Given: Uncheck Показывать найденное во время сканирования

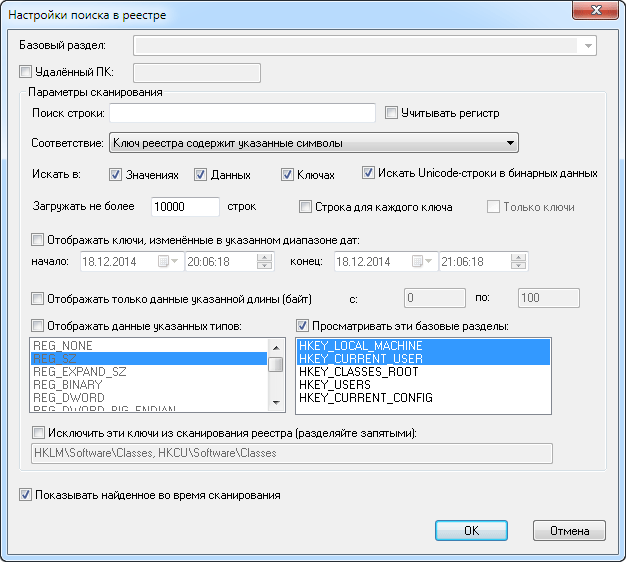Looking at the screenshot, I should coord(25,495).
